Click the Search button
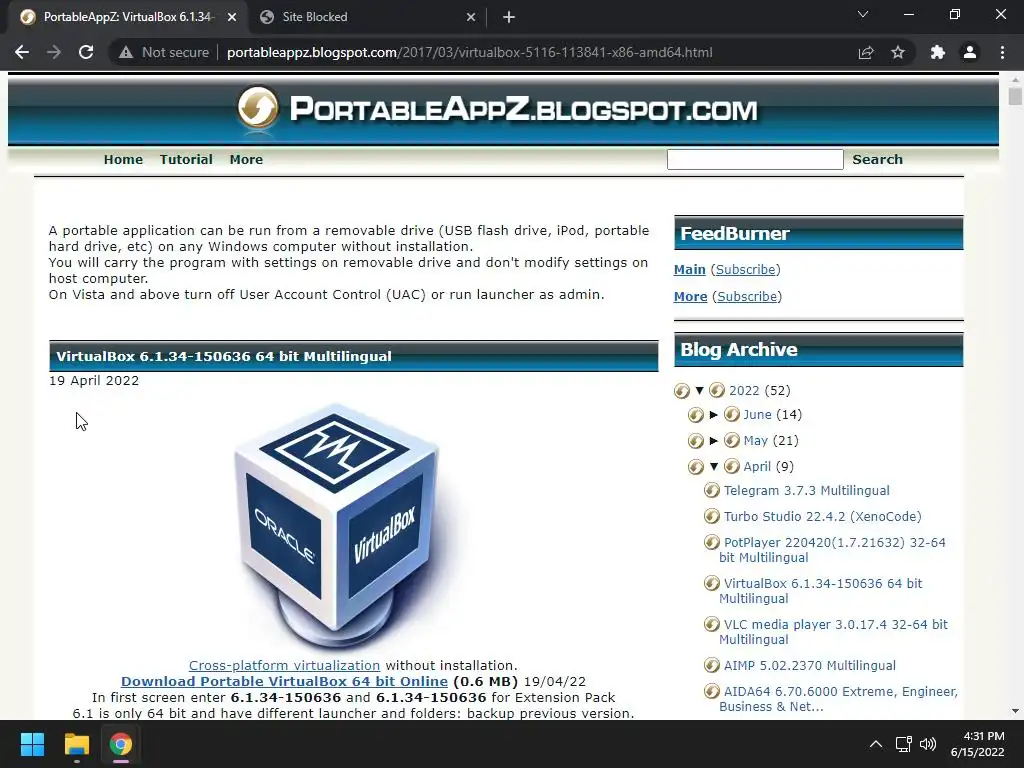This screenshot has width=1024, height=768. [x=877, y=159]
